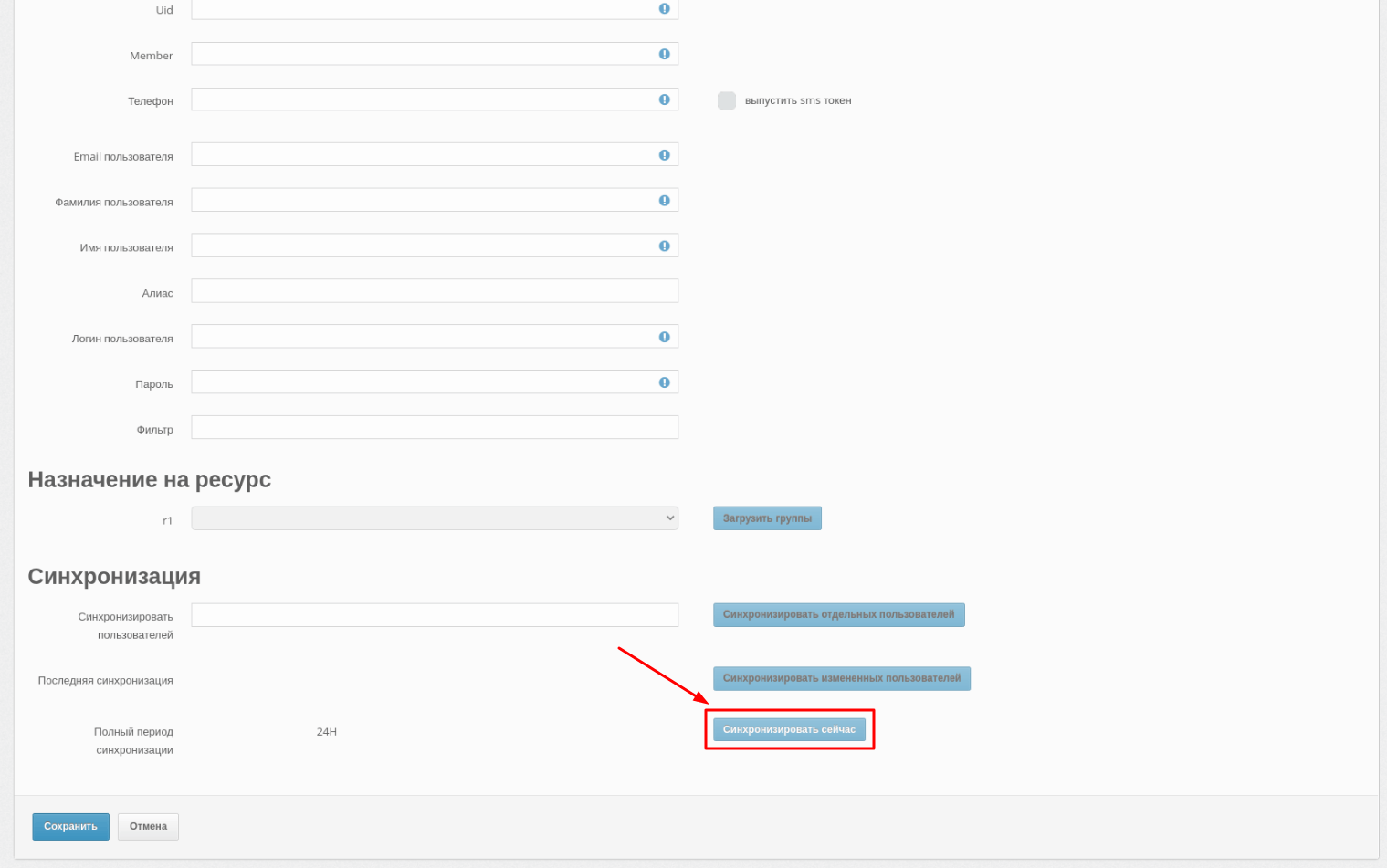Focus the Member input field
Image resolution: width=1387 pixels, height=868 pixels.
435,54
